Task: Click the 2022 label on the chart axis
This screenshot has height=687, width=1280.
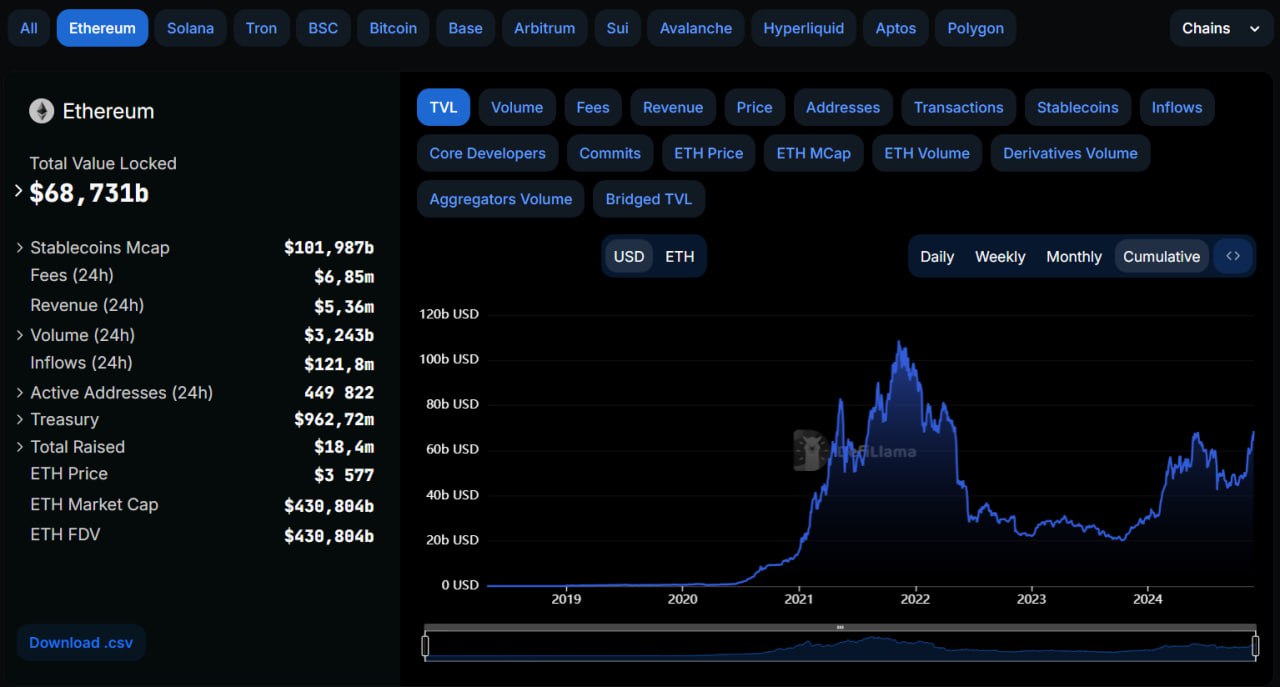Action: [915, 599]
